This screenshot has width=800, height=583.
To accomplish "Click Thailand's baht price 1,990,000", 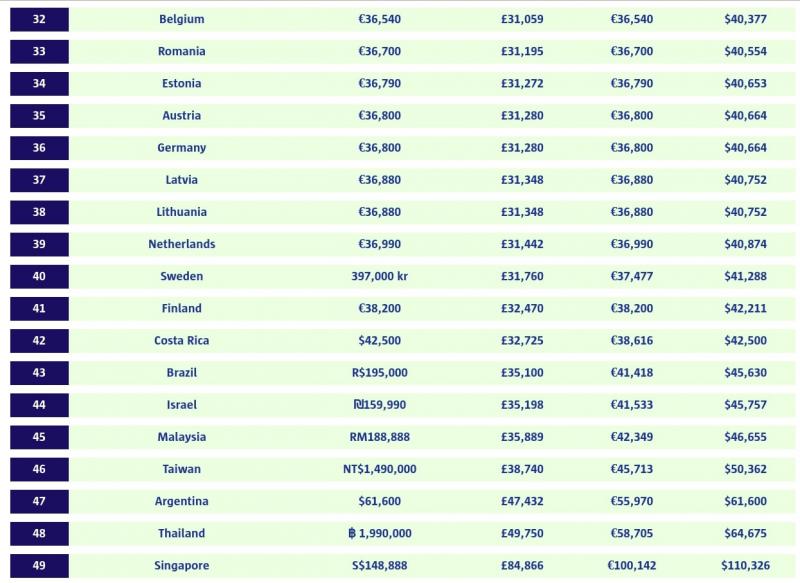I will tap(380, 534).
